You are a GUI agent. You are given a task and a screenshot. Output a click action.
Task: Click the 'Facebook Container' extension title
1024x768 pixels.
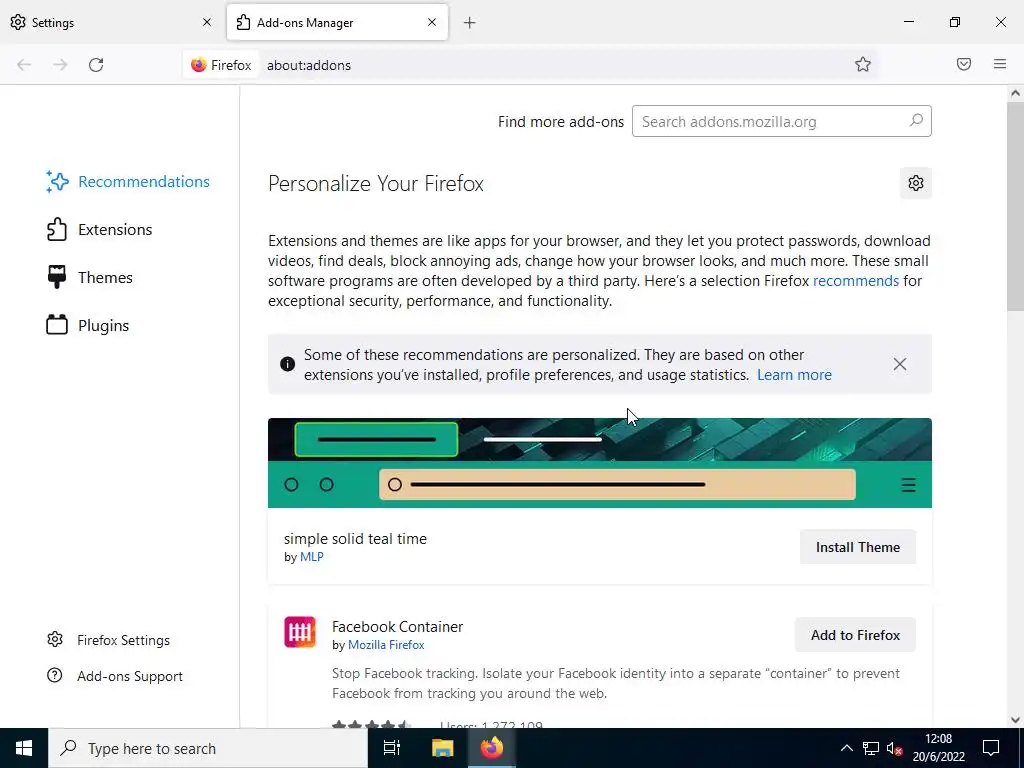tap(397, 626)
